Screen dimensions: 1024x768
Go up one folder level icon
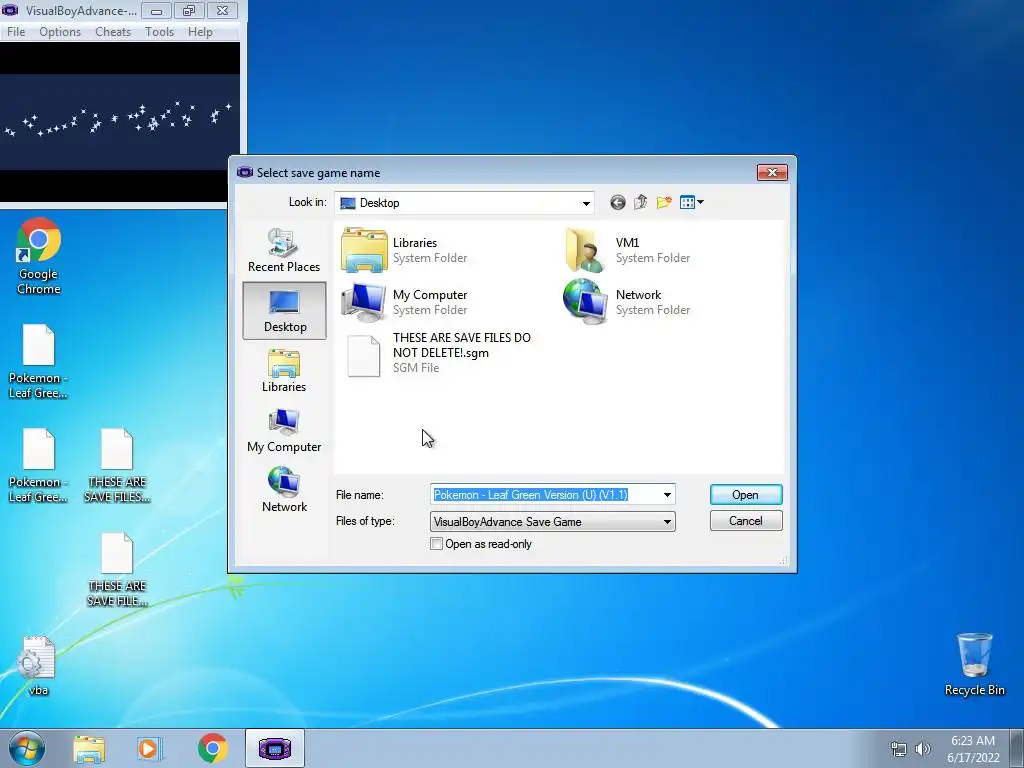point(641,202)
